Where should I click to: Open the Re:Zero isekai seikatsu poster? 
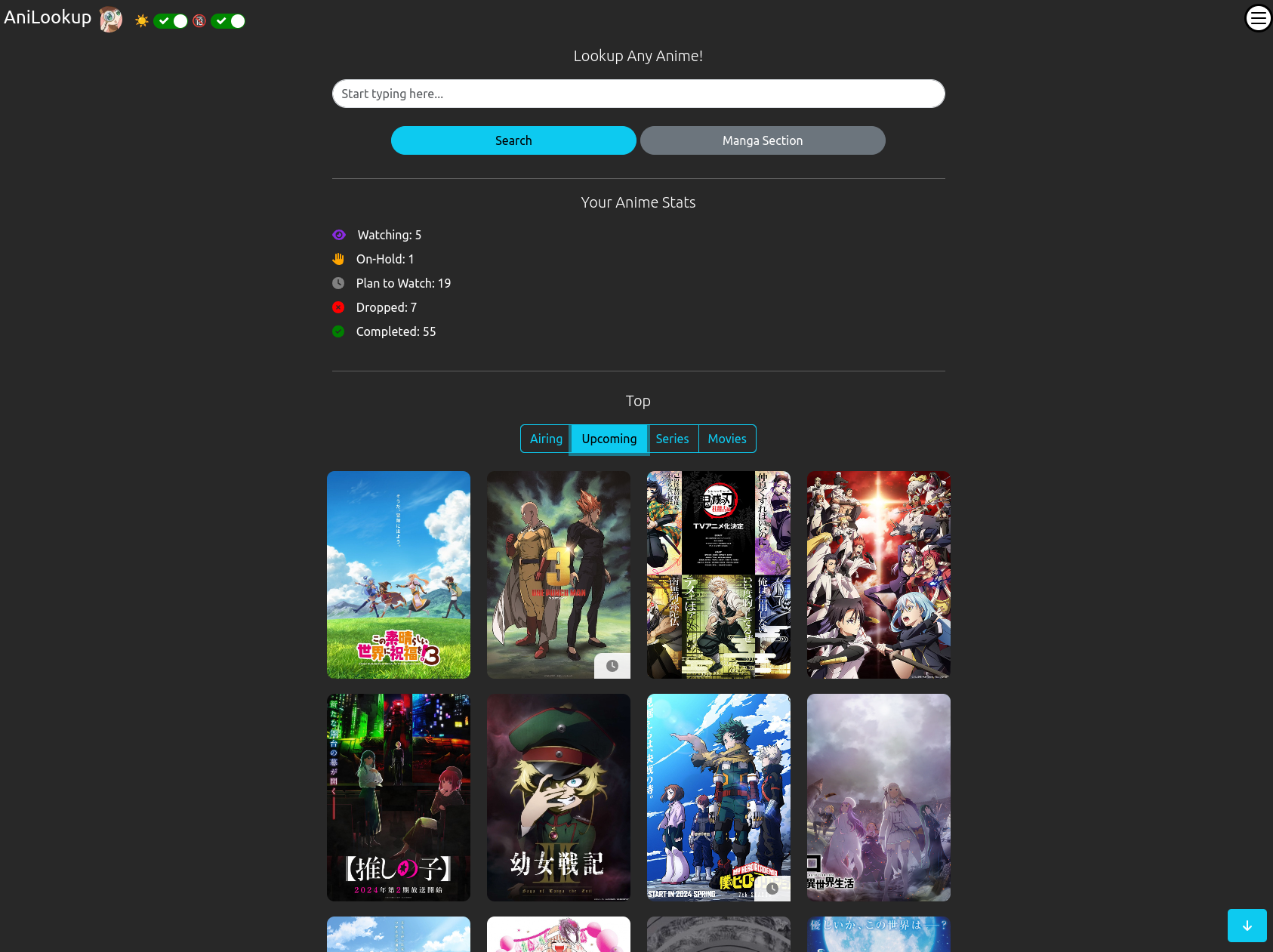(x=879, y=797)
